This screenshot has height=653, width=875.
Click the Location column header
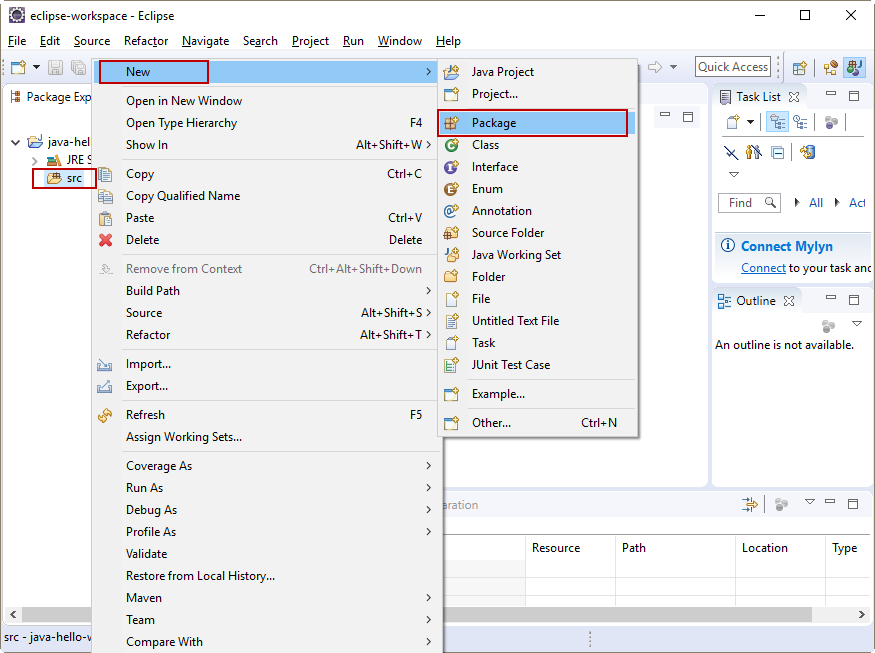pyautogui.click(x=780, y=548)
